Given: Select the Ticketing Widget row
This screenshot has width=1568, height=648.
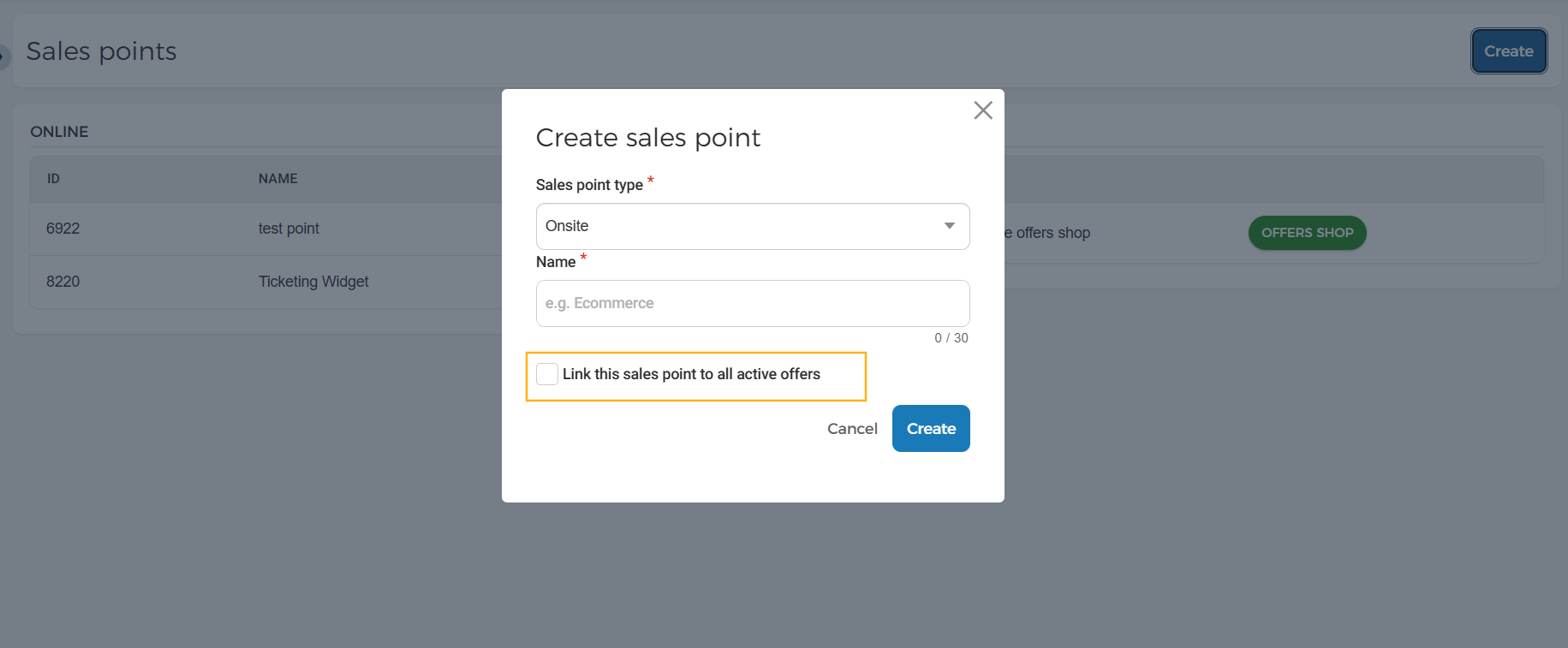Looking at the screenshot, I should coord(265,282).
